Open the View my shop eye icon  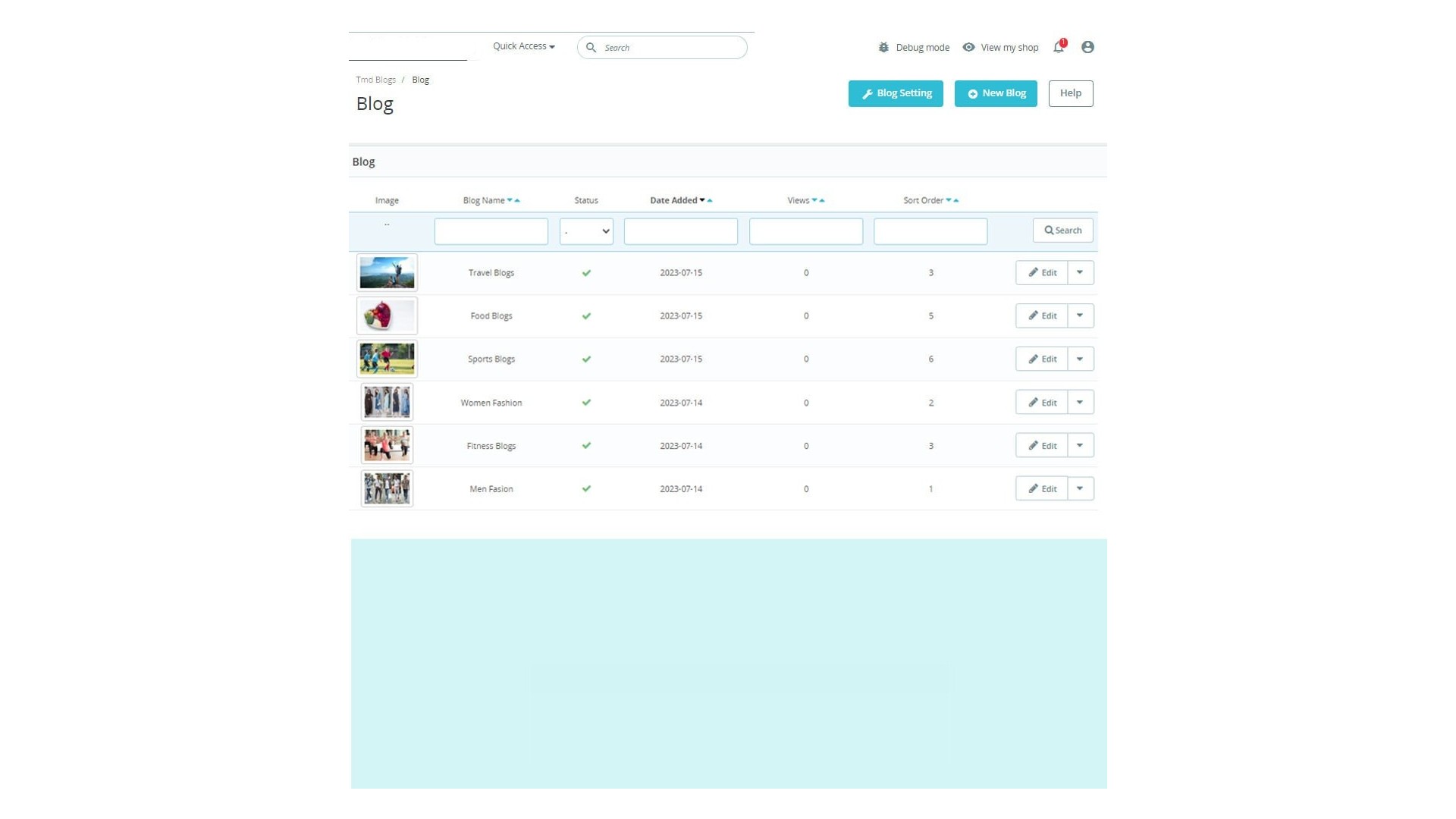point(968,47)
